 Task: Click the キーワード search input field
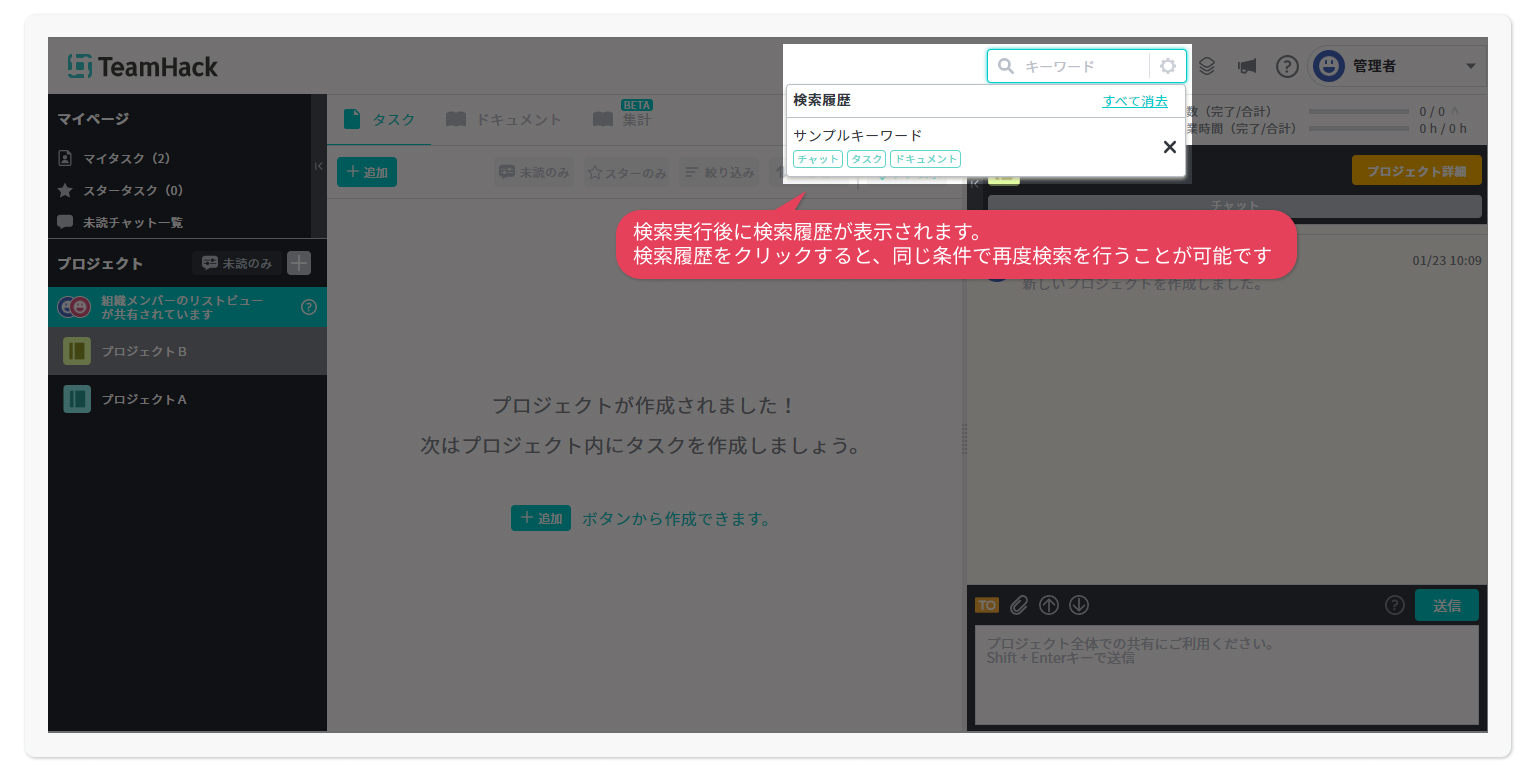tap(1083, 67)
